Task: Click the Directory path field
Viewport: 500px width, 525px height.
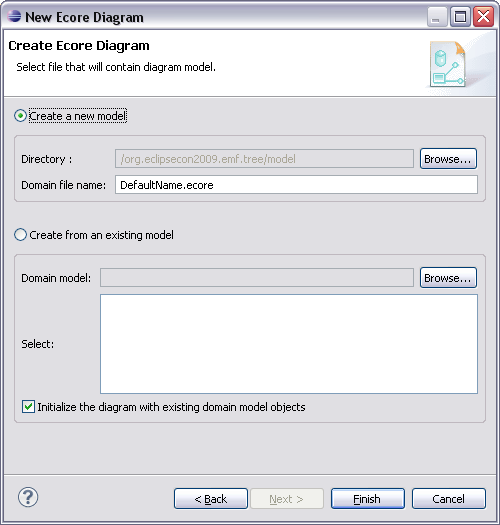Action: click(264, 159)
